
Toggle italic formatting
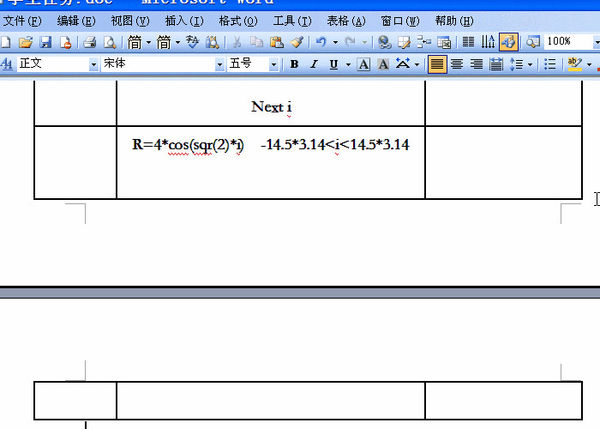coord(314,64)
